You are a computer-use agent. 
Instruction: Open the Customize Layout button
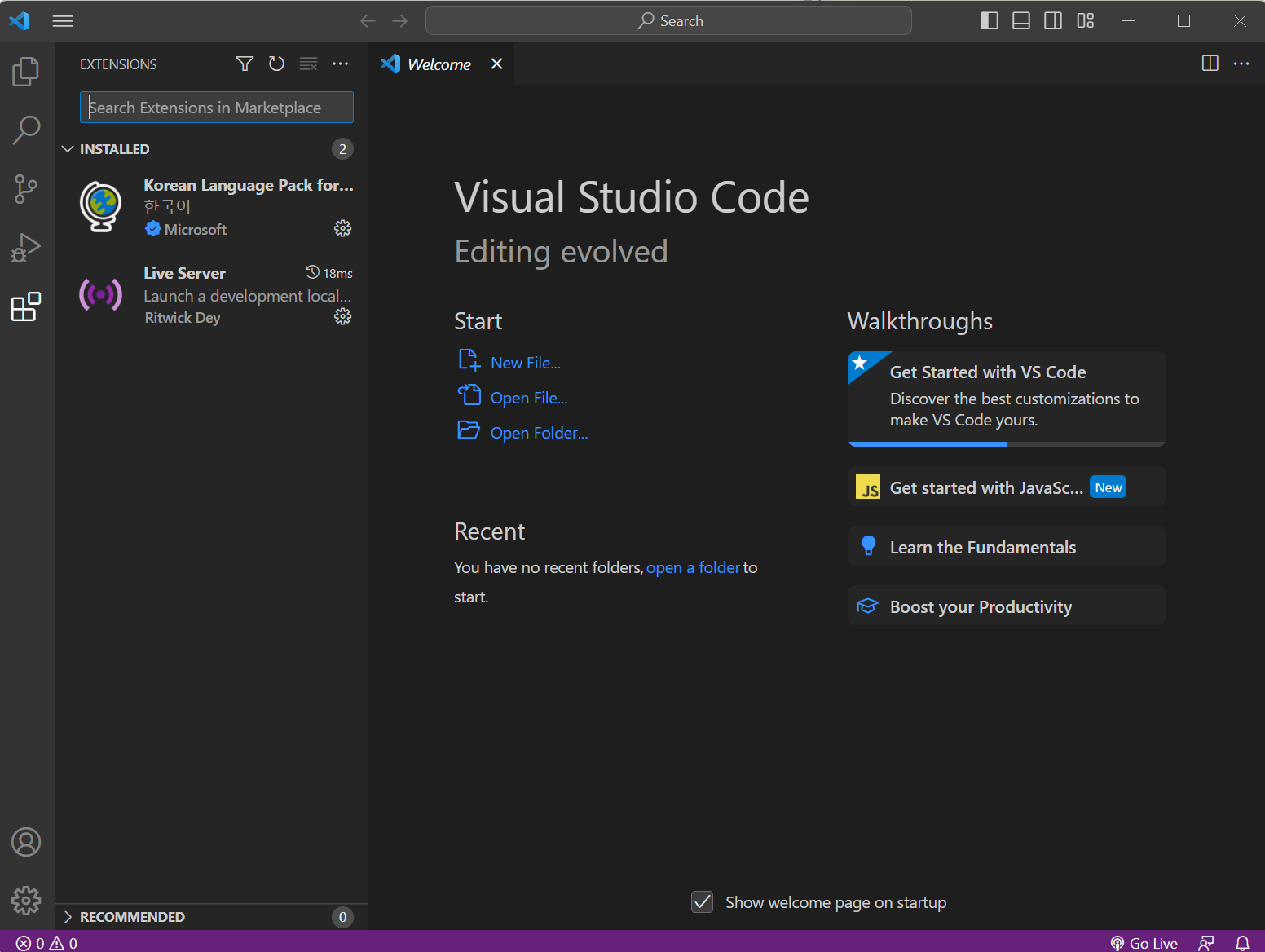[x=1086, y=20]
